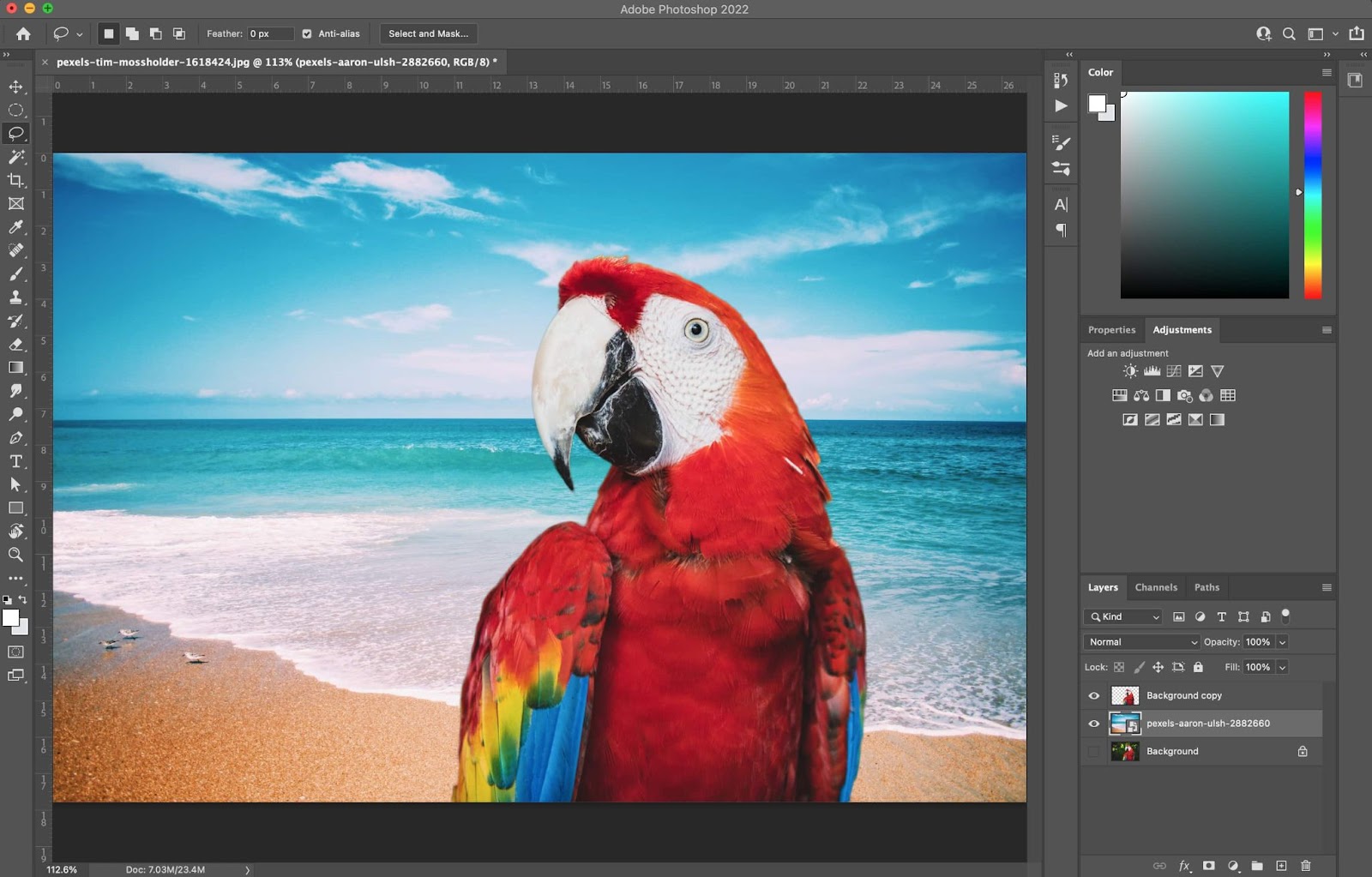Select the Eyedropper tool
1372x877 pixels.
click(16, 227)
